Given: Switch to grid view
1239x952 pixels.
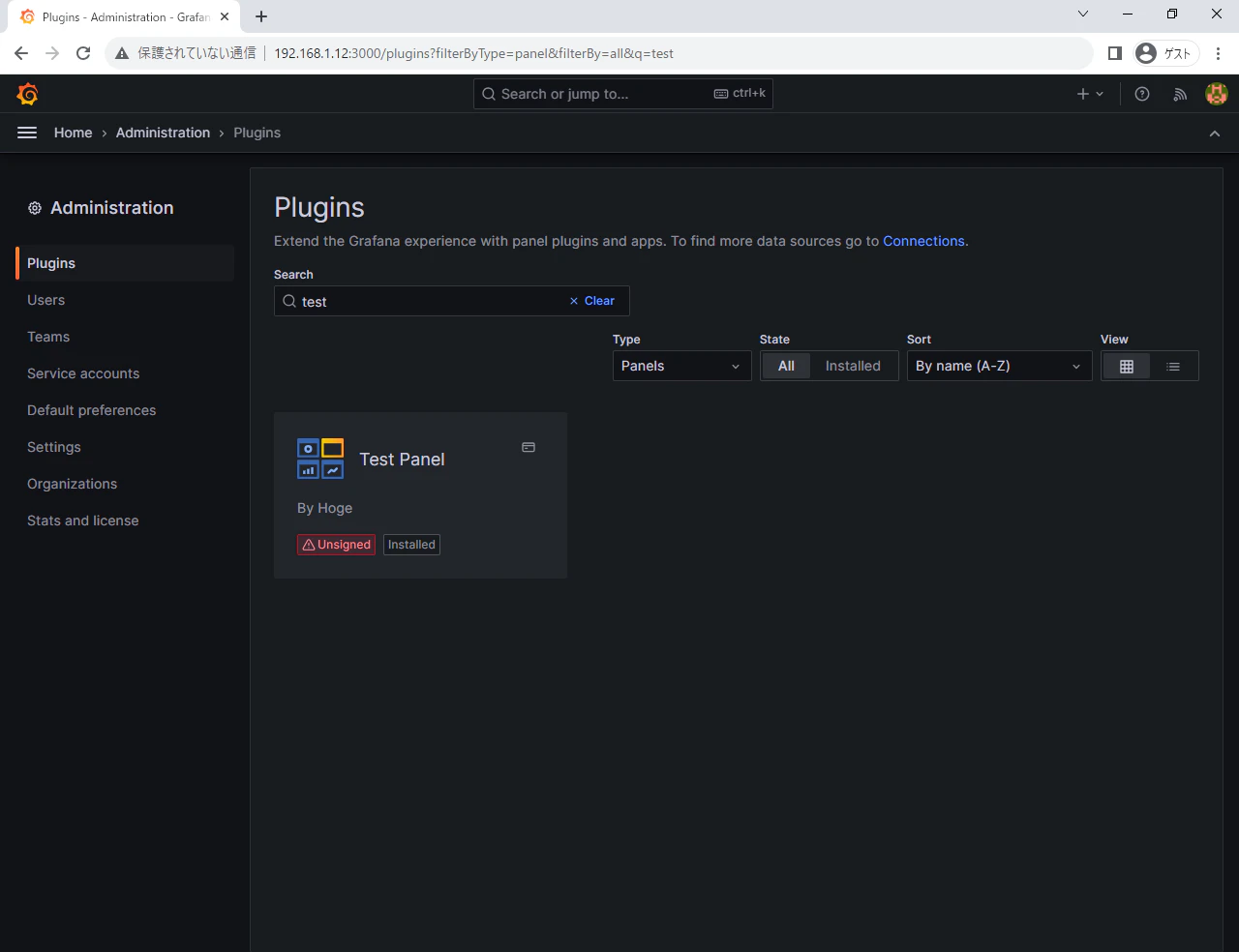Looking at the screenshot, I should [1127, 366].
